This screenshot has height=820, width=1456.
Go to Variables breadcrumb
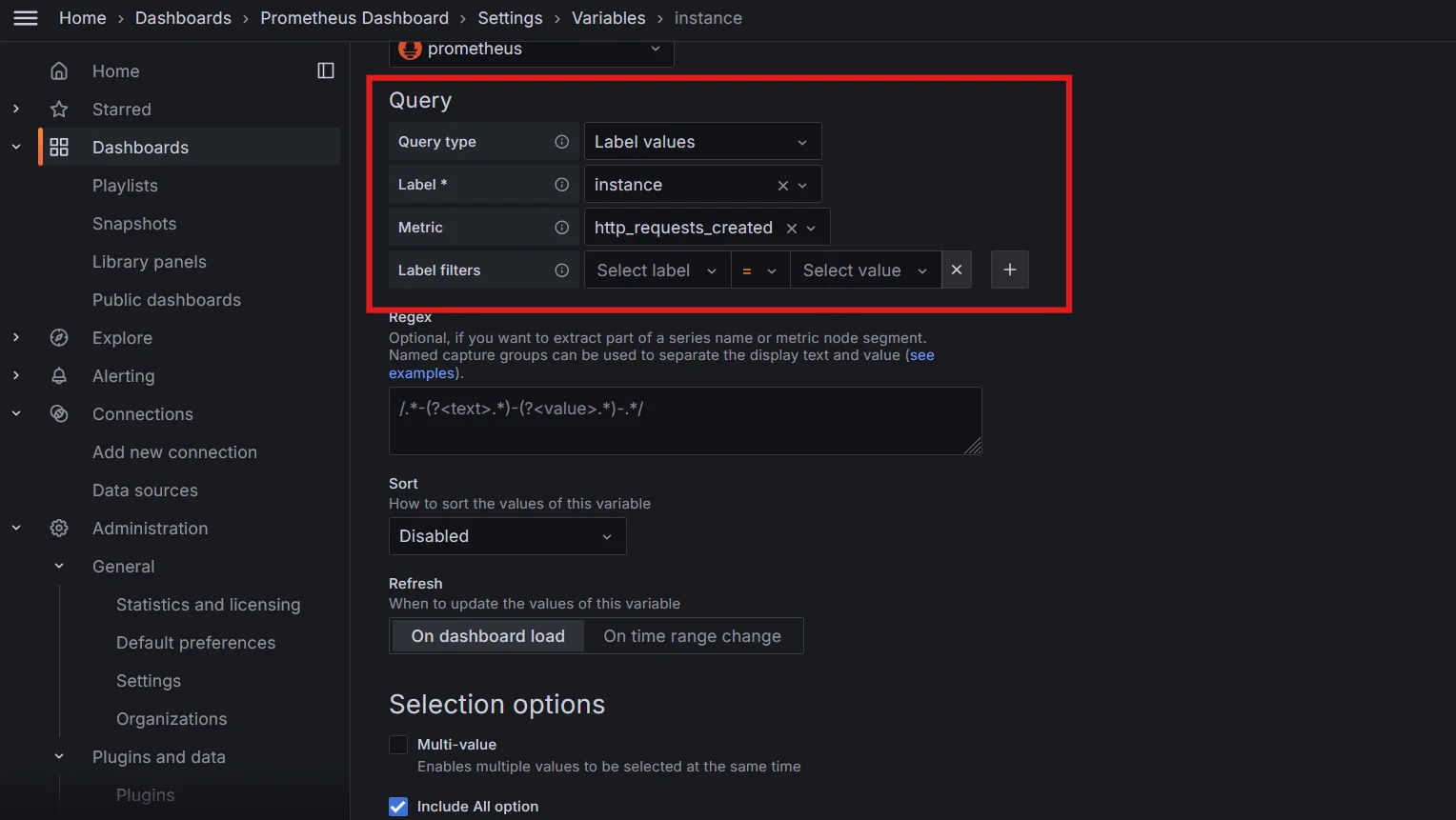608,18
